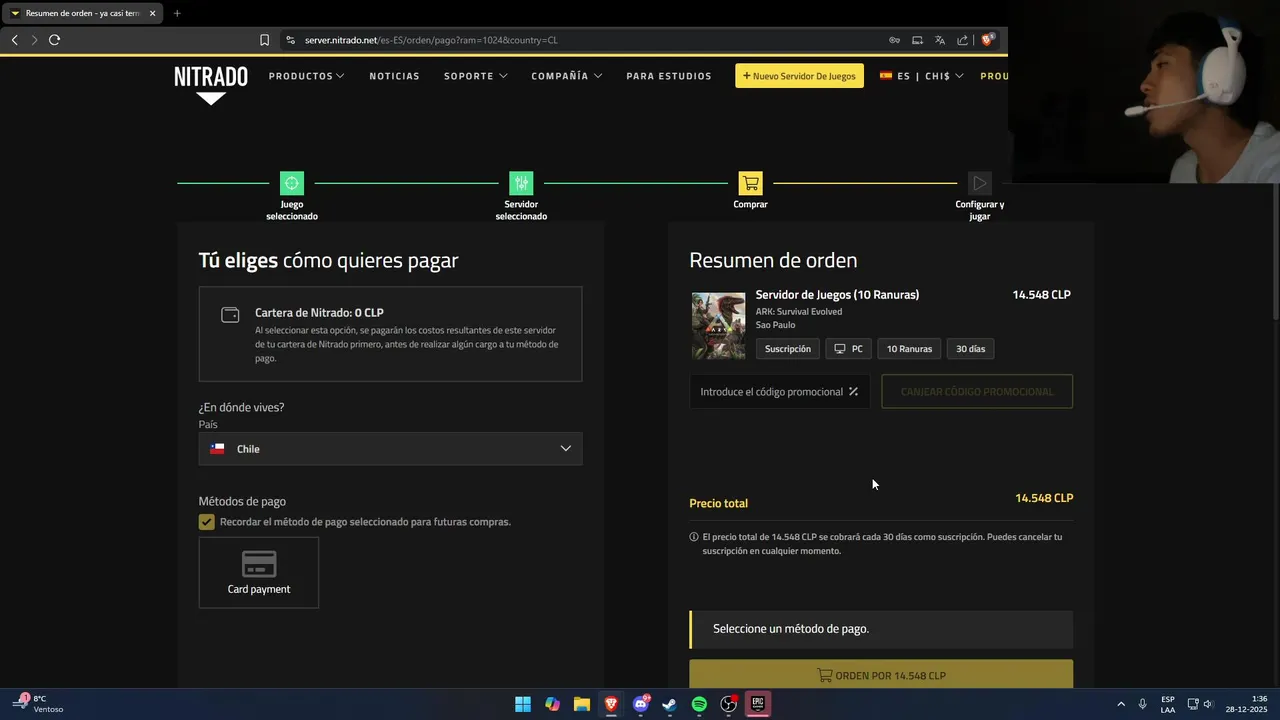The height and width of the screenshot is (720, 1280).
Task: Click 'Nuevo Servidor De Juegos' button
Action: 799,76
